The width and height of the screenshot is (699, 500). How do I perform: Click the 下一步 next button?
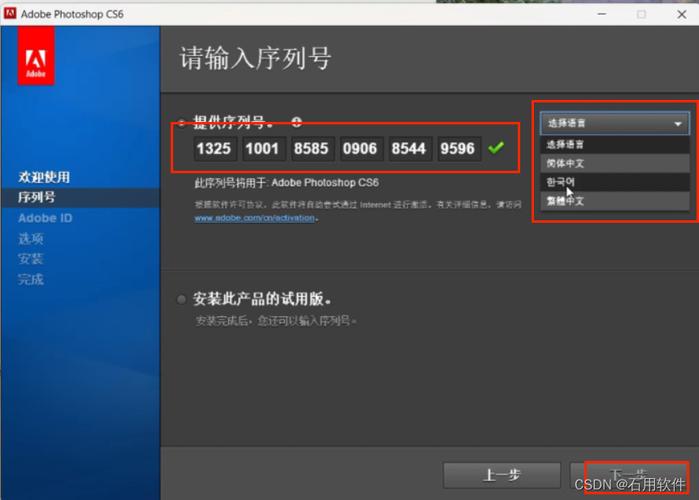click(x=629, y=475)
